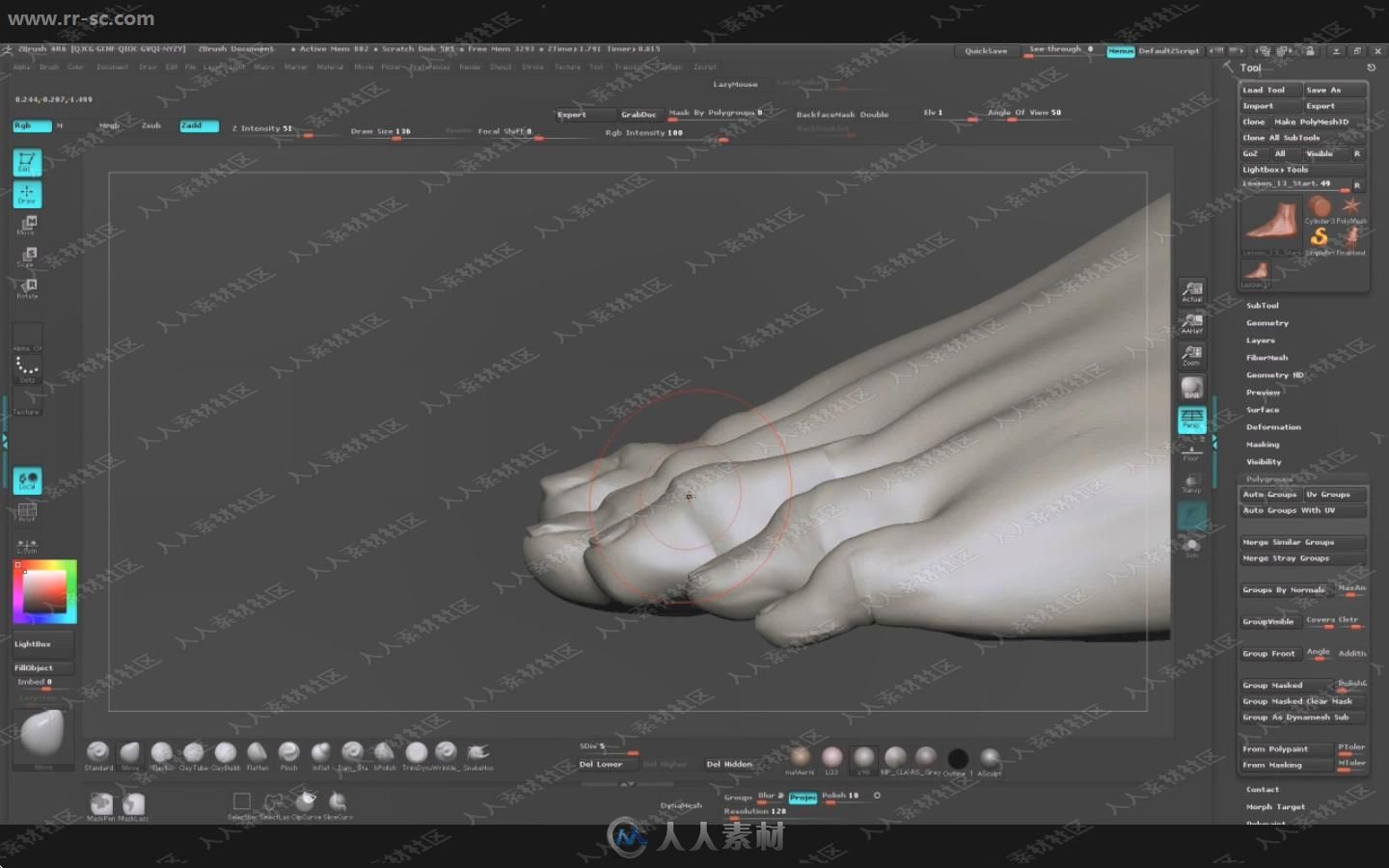Pick a color in the color picker
The height and width of the screenshot is (868, 1389).
tap(44, 591)
